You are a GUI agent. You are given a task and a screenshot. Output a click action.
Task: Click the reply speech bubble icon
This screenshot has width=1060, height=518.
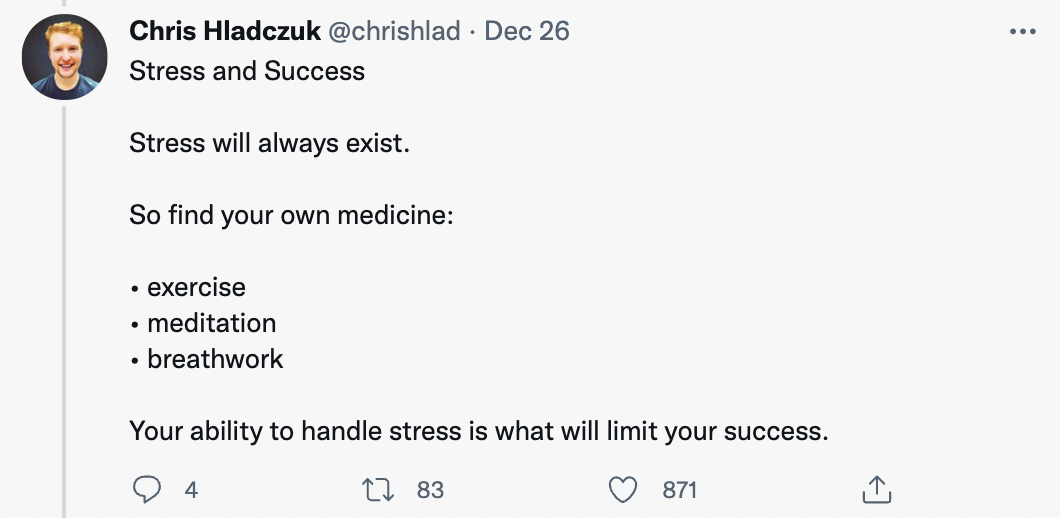click(x=146, y=490)
